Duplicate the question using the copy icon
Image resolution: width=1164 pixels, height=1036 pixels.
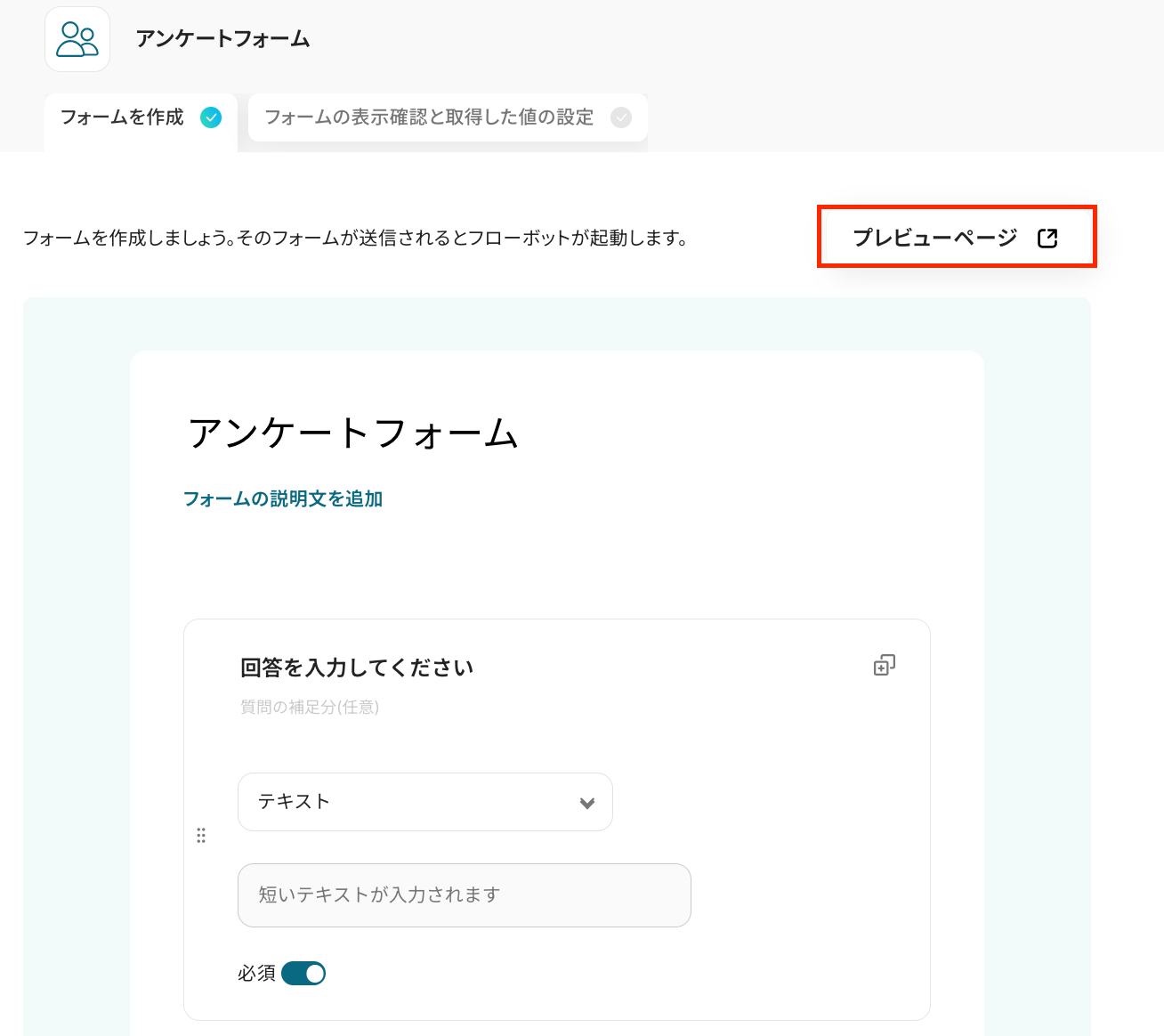pyautogui.click(x=884, y=665)
